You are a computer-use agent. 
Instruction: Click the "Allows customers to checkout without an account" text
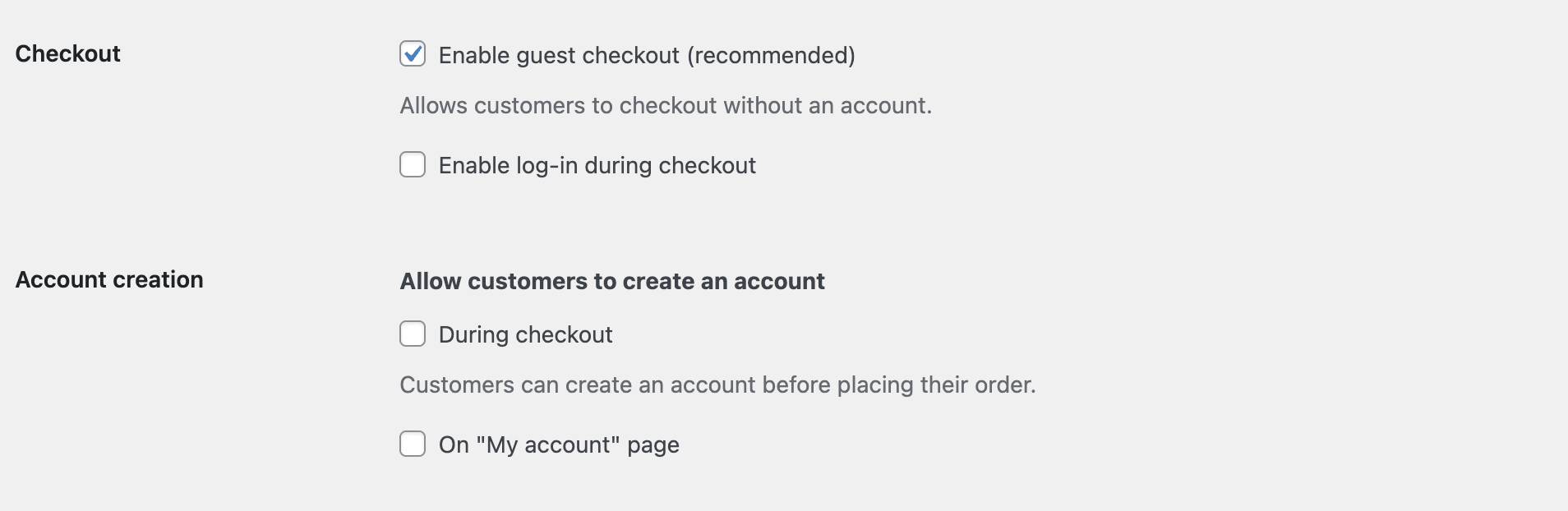tap(666, 104)
